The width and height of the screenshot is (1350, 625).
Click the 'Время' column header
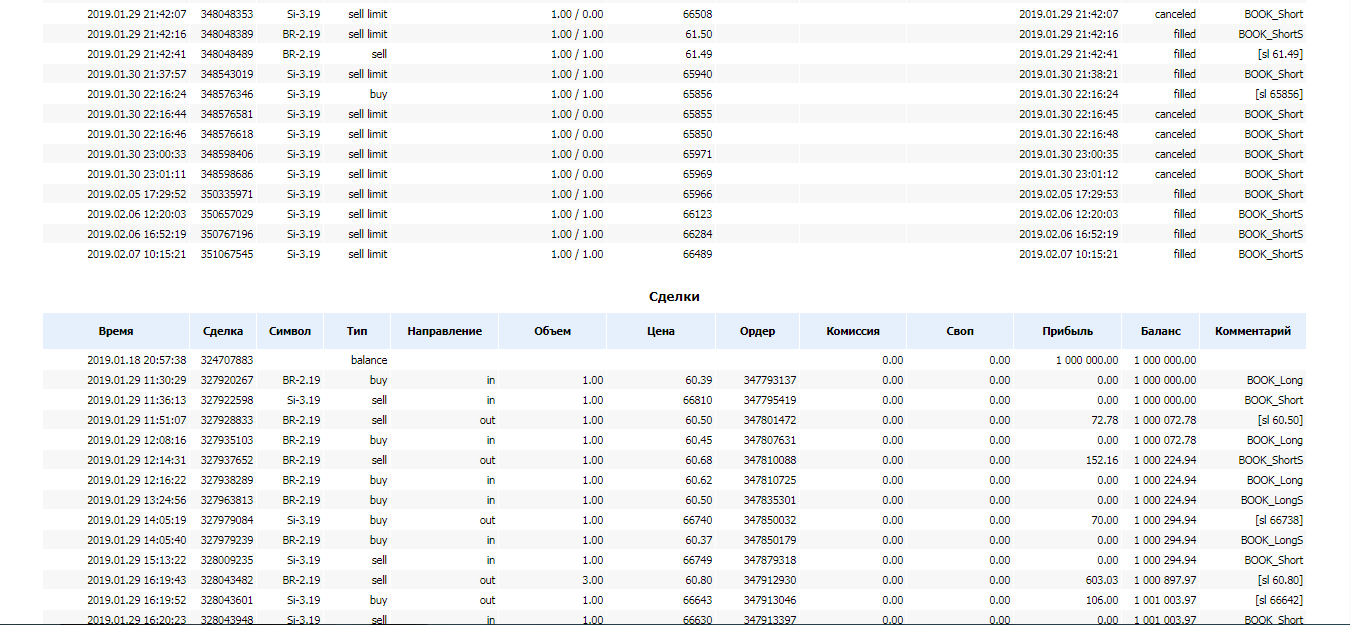click(x=116, y=331)
